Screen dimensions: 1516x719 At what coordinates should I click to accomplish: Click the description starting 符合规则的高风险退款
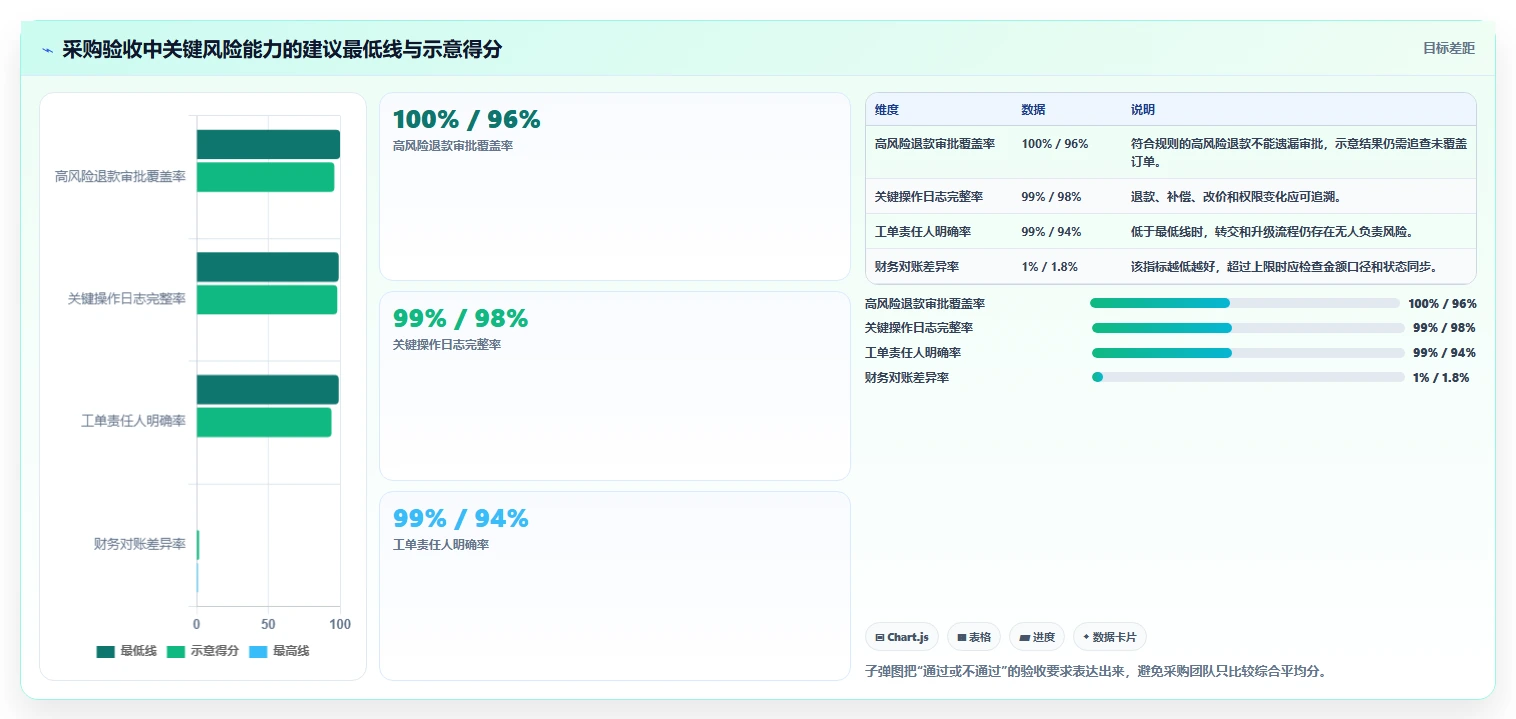[1299, 152]
